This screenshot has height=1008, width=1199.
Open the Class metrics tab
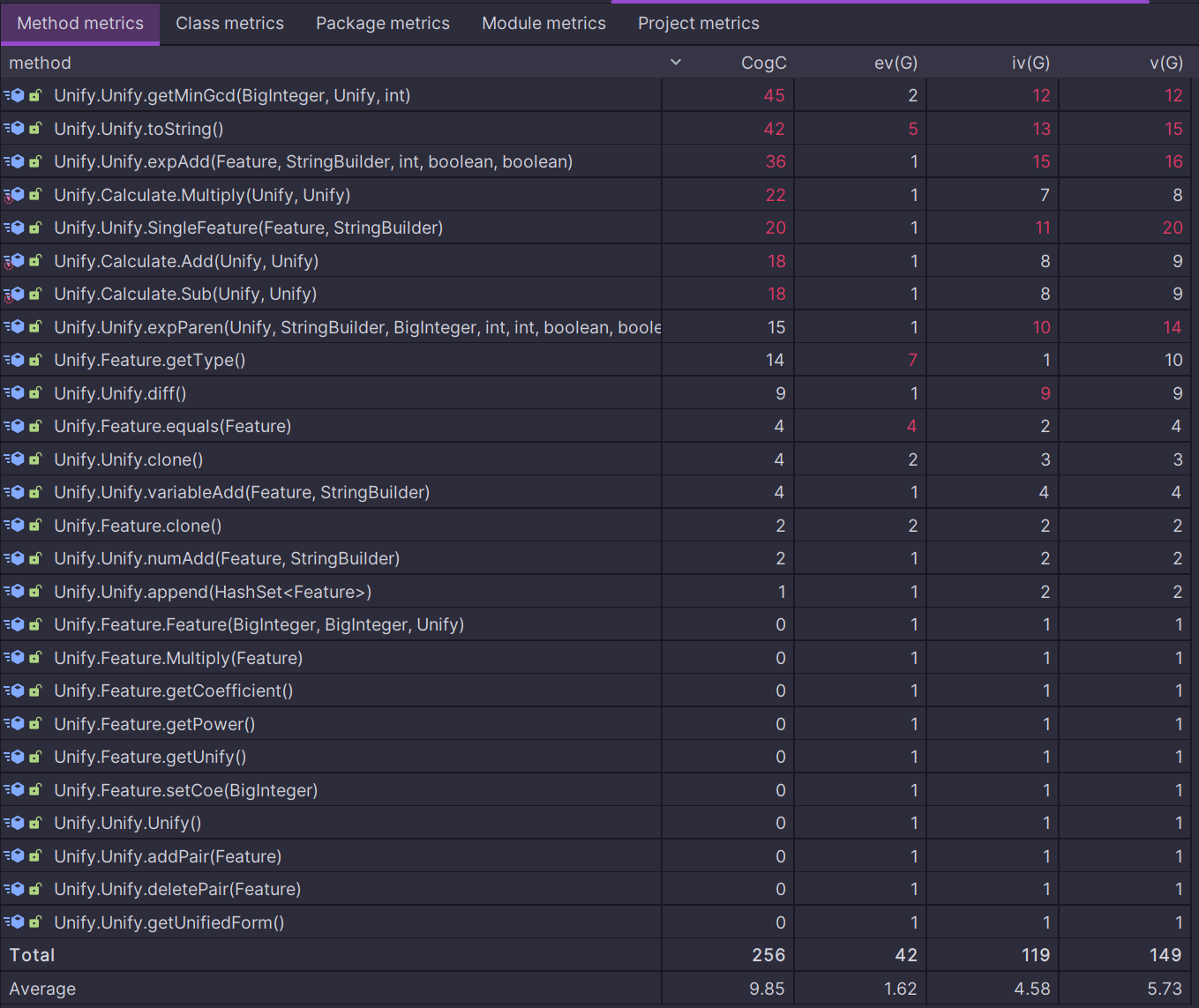(x=229, y=24)
